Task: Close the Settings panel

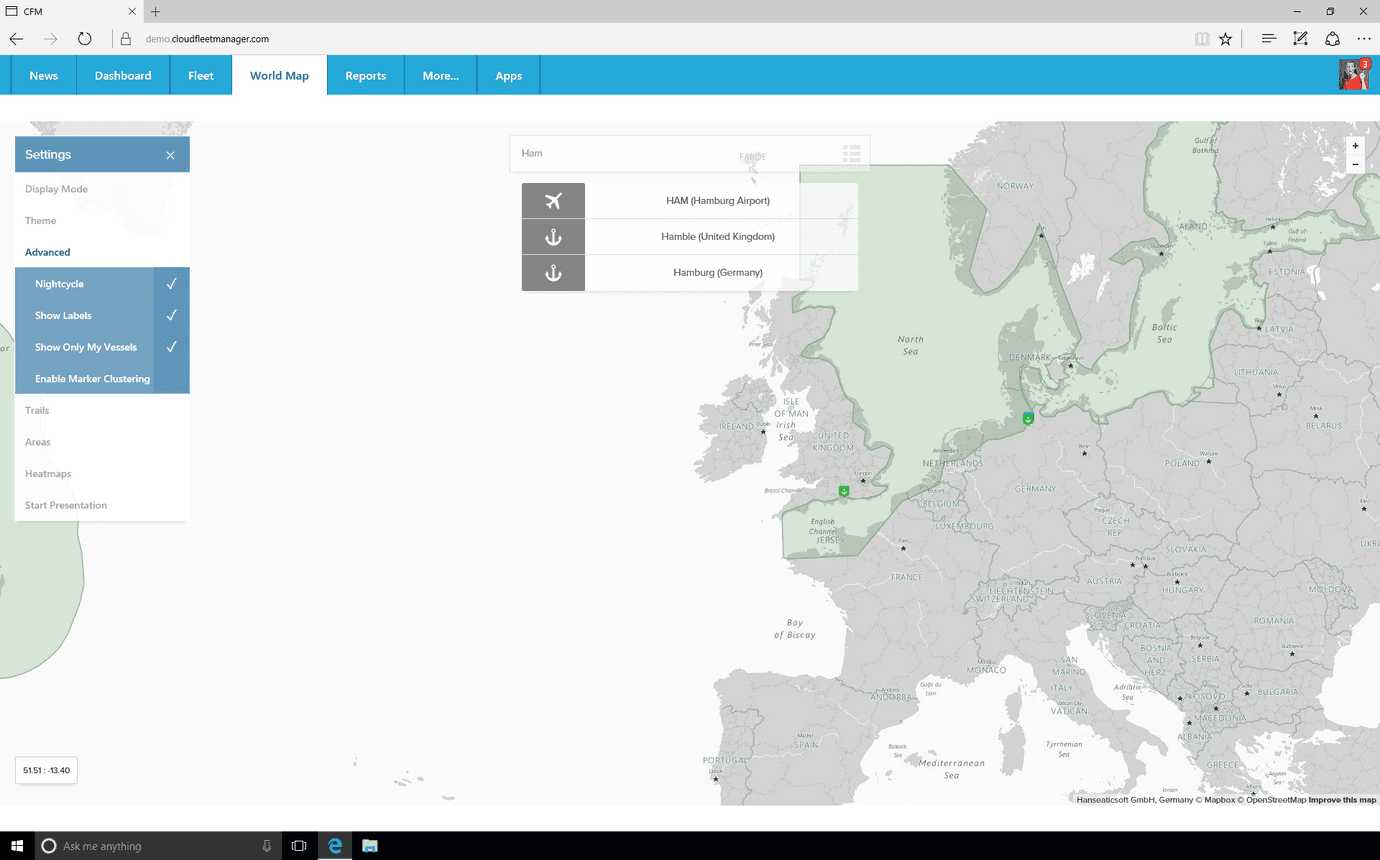Action: [x=170, y=155]
